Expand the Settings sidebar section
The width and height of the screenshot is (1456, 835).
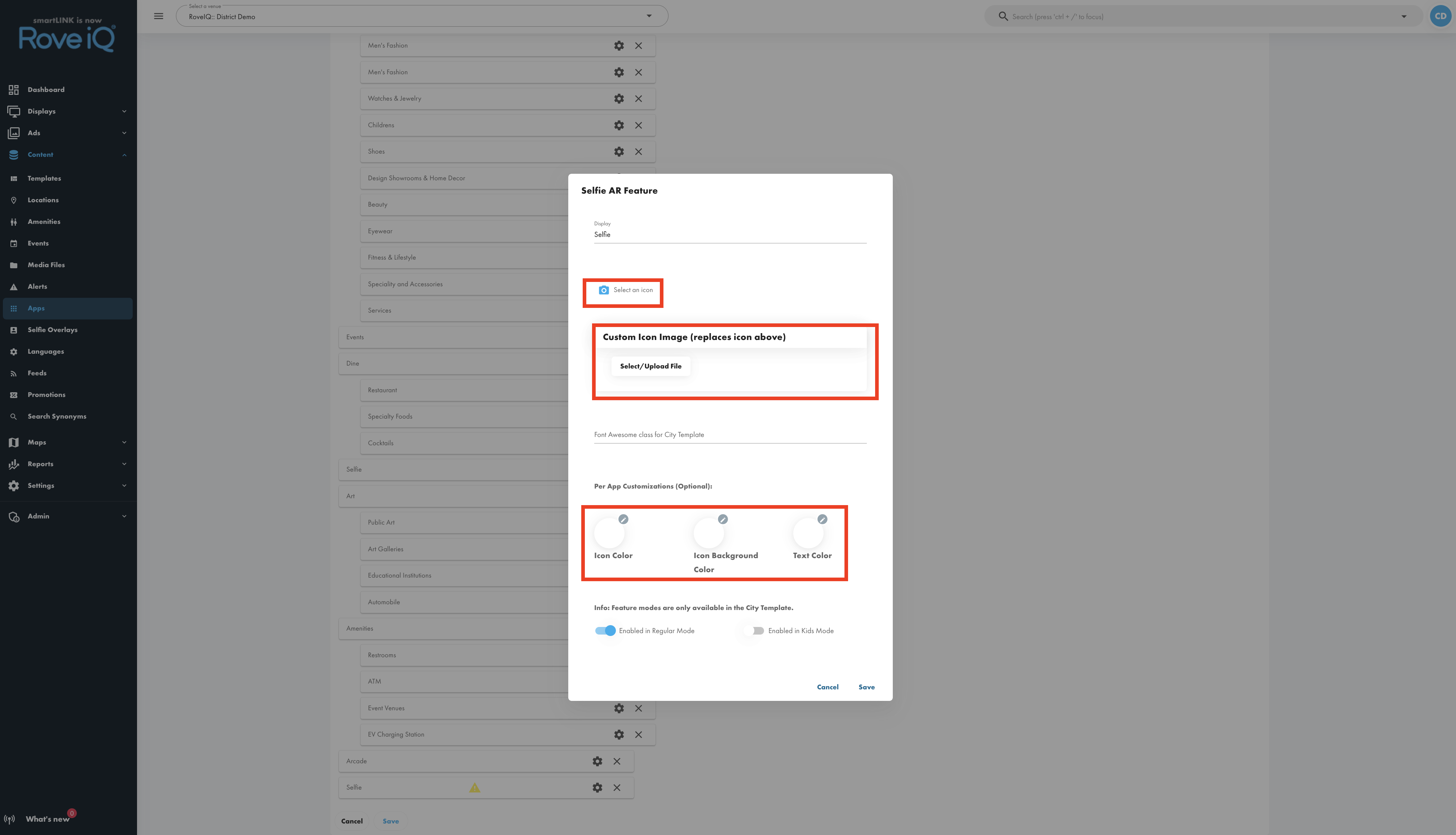click(x=68, y=486)
